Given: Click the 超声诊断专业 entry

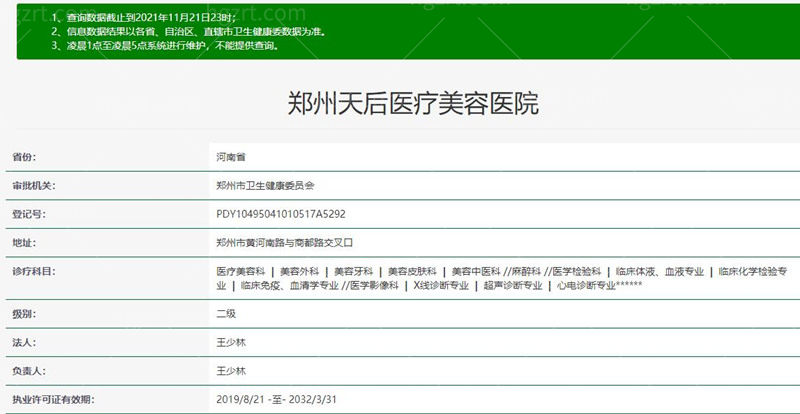Looking at the screenshot, I should (513, 286).
